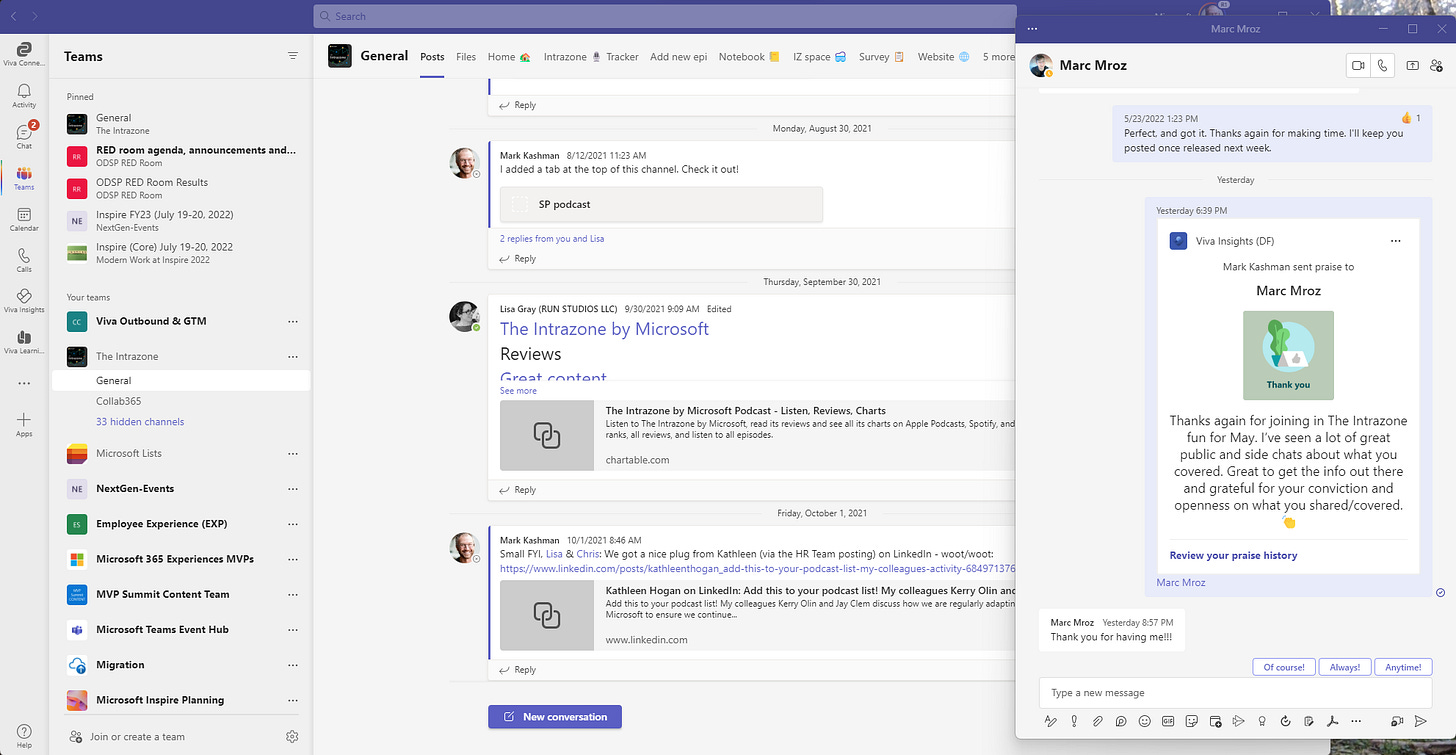Open pinned ODSP RED Room Results channel
Screen dimensions: 1456x755
point(181,188)
